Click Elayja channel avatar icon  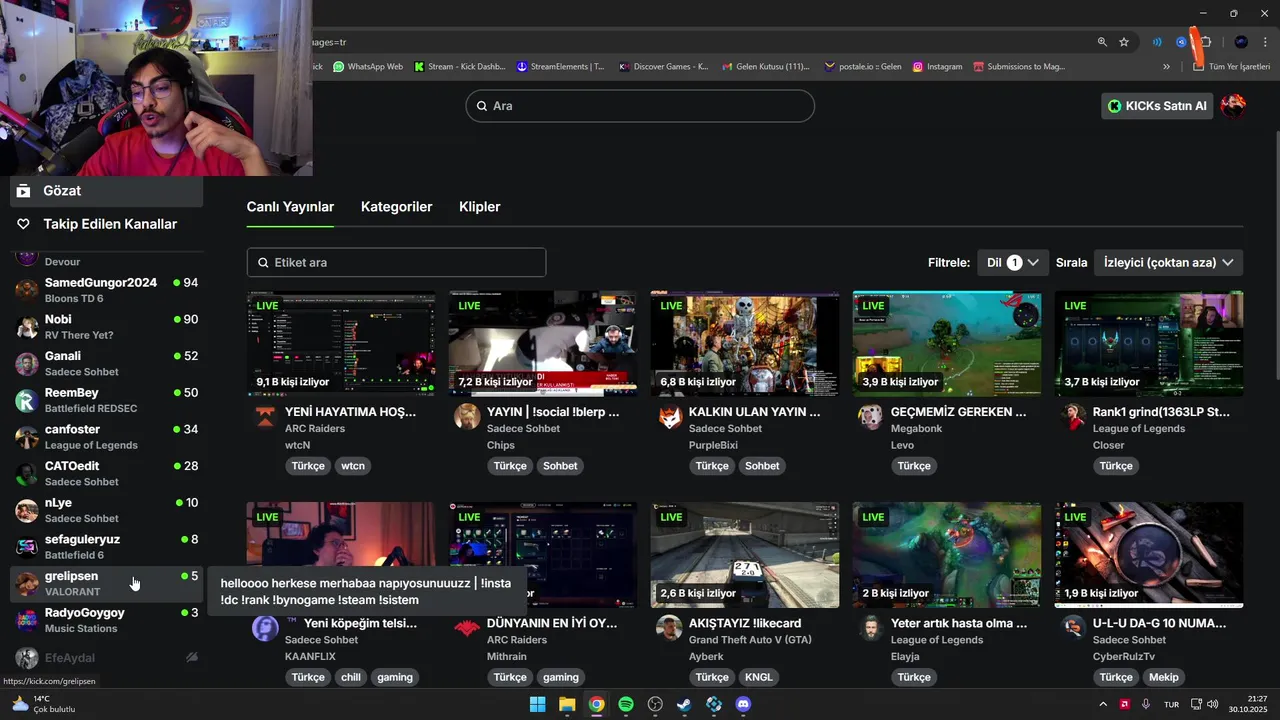[871, 629]
